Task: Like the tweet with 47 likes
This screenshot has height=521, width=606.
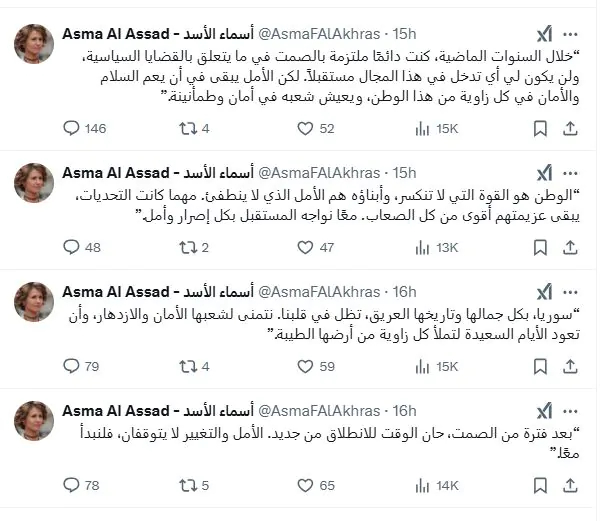Action: (x=306, y=247)
